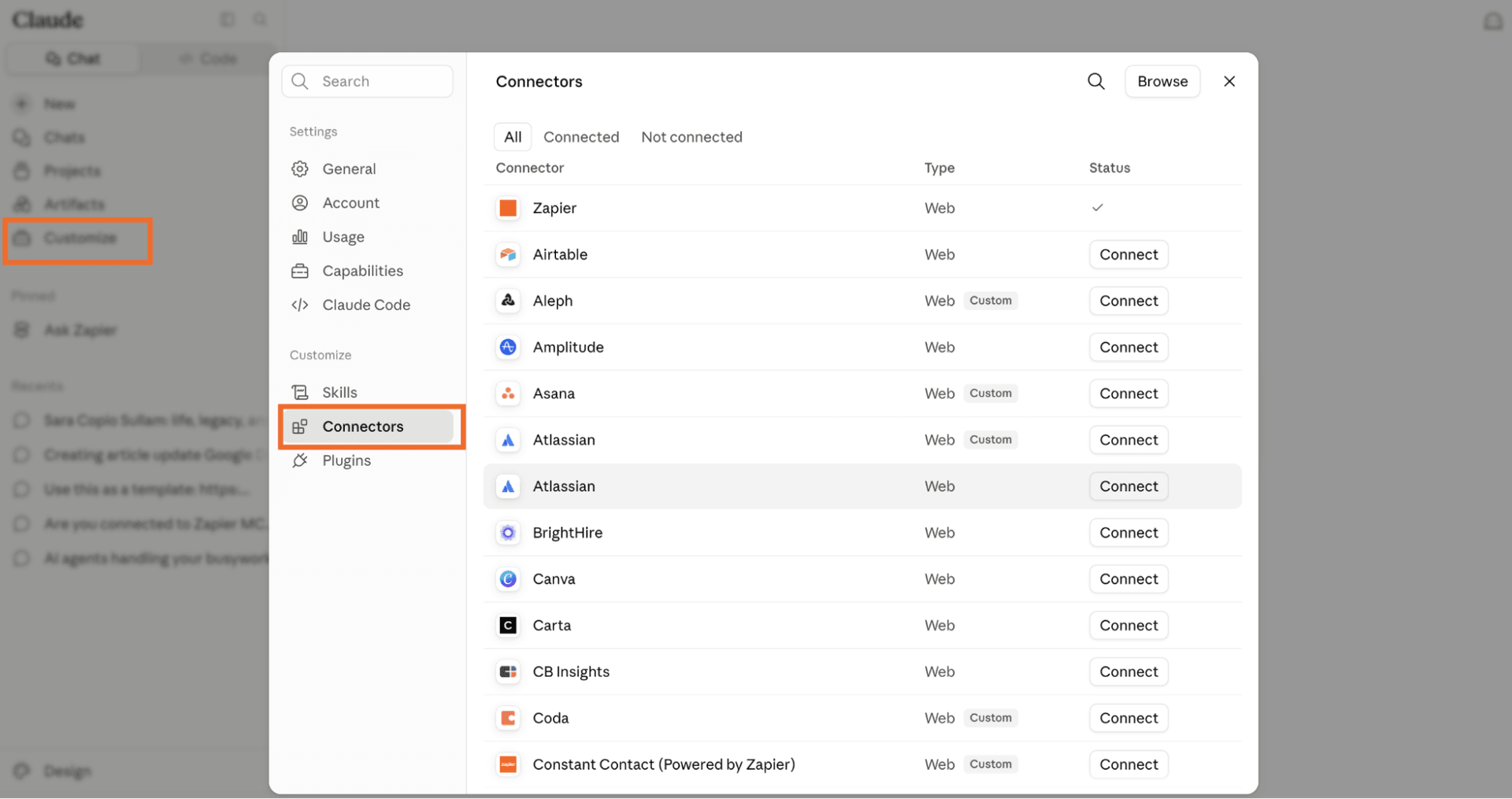
Task: Select Connectors in the Customize list
Action: point(368,427)
